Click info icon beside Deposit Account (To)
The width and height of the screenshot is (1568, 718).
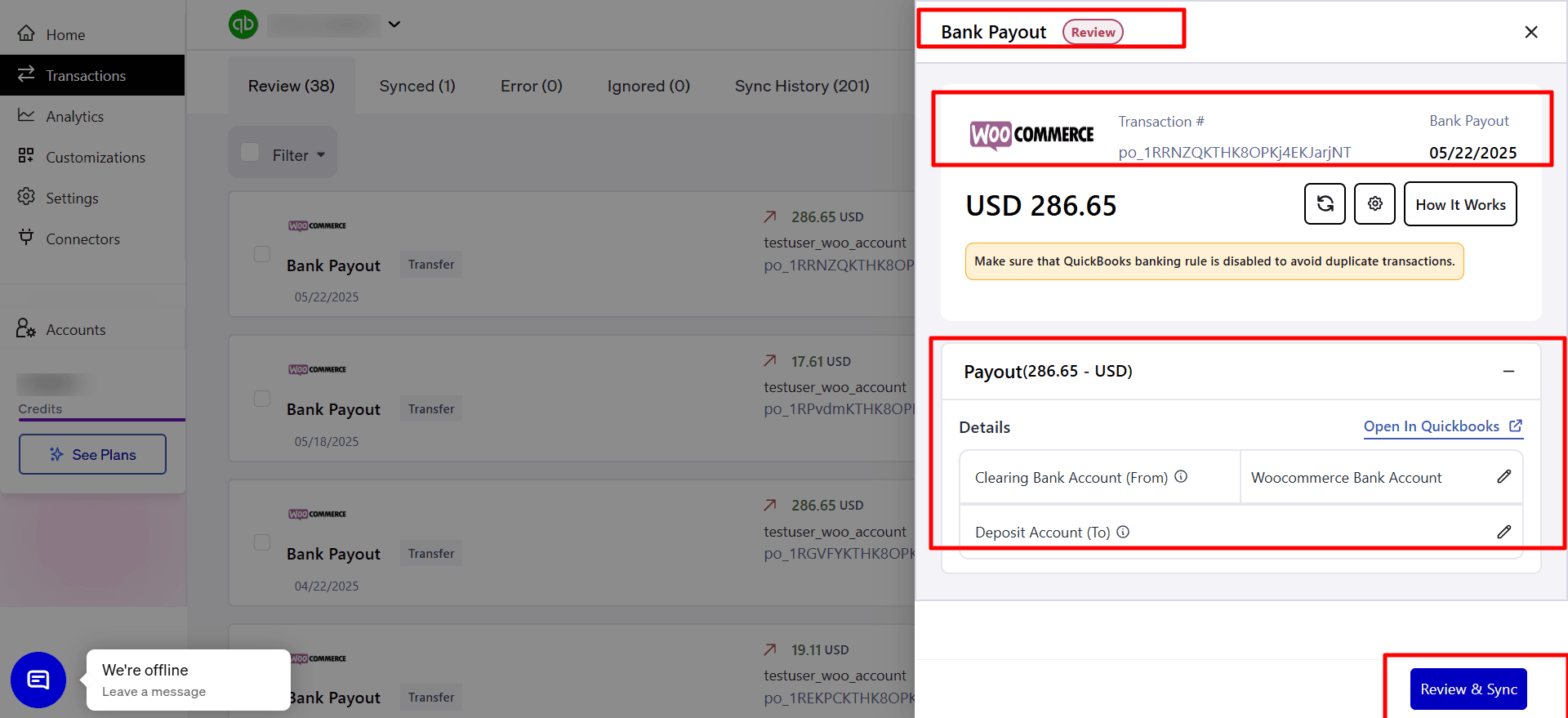click(x=1123, y=532)
